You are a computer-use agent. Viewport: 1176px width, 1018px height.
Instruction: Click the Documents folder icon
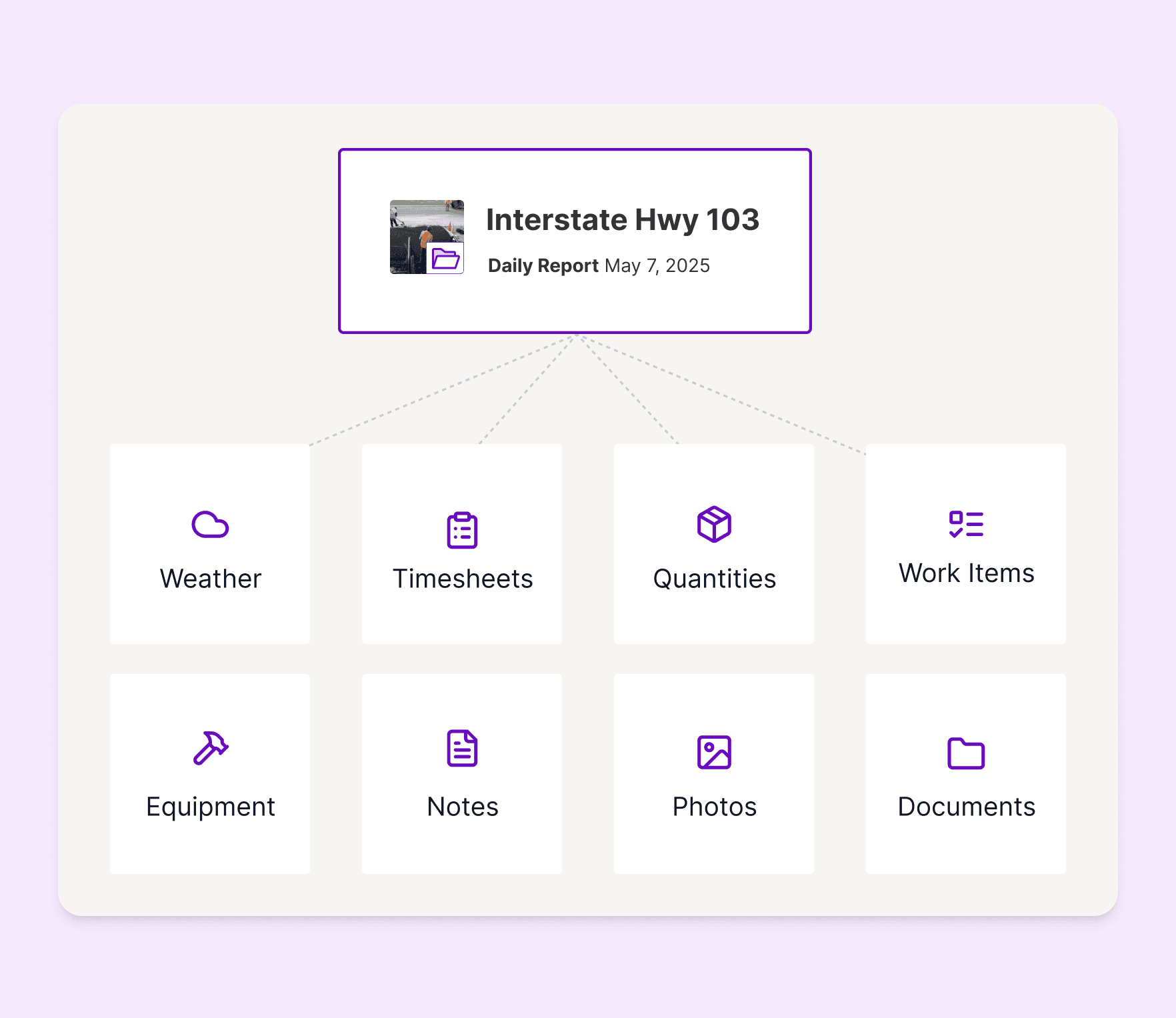(966, 753)
